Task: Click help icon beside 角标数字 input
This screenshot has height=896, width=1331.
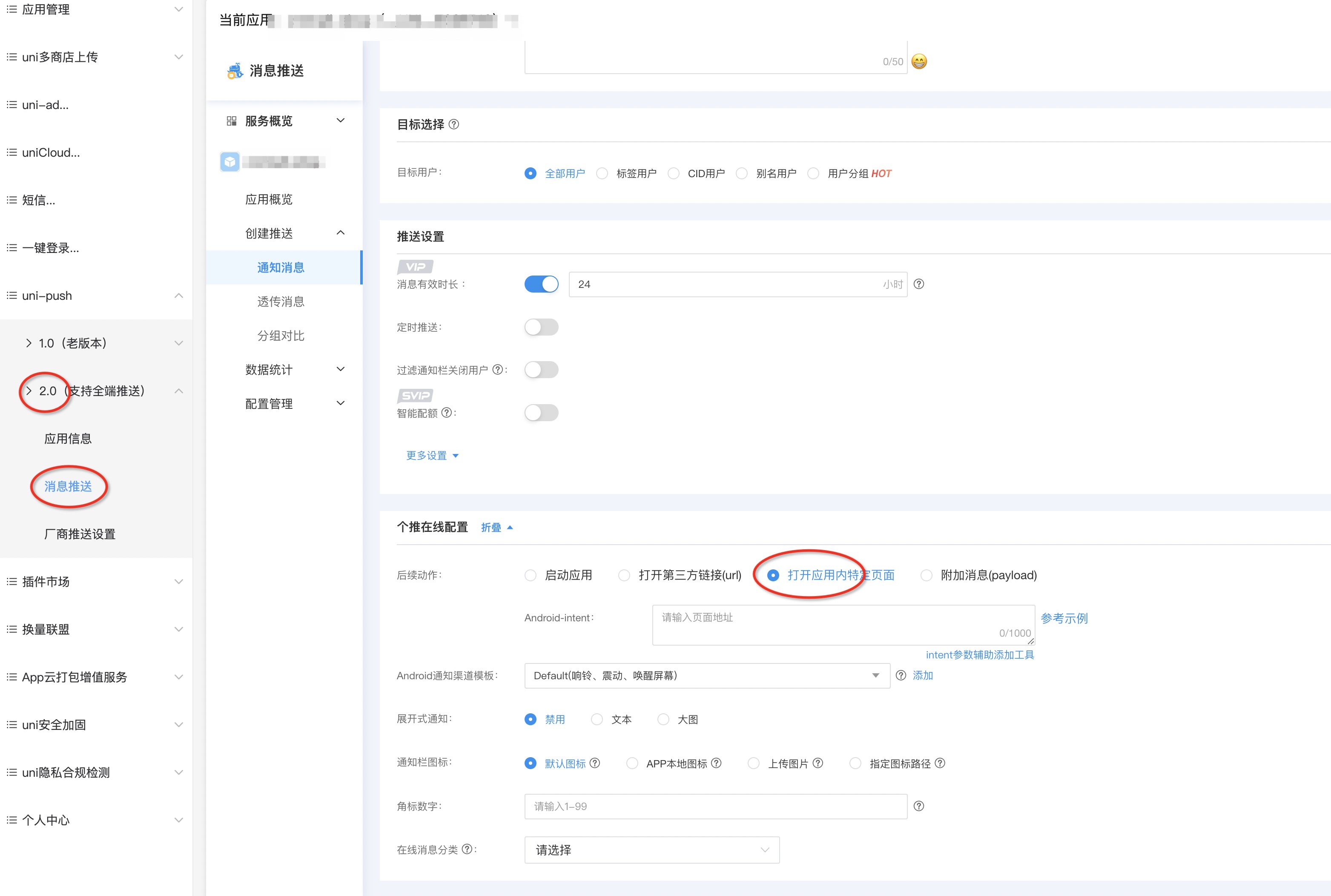Action: pos(918,806)
